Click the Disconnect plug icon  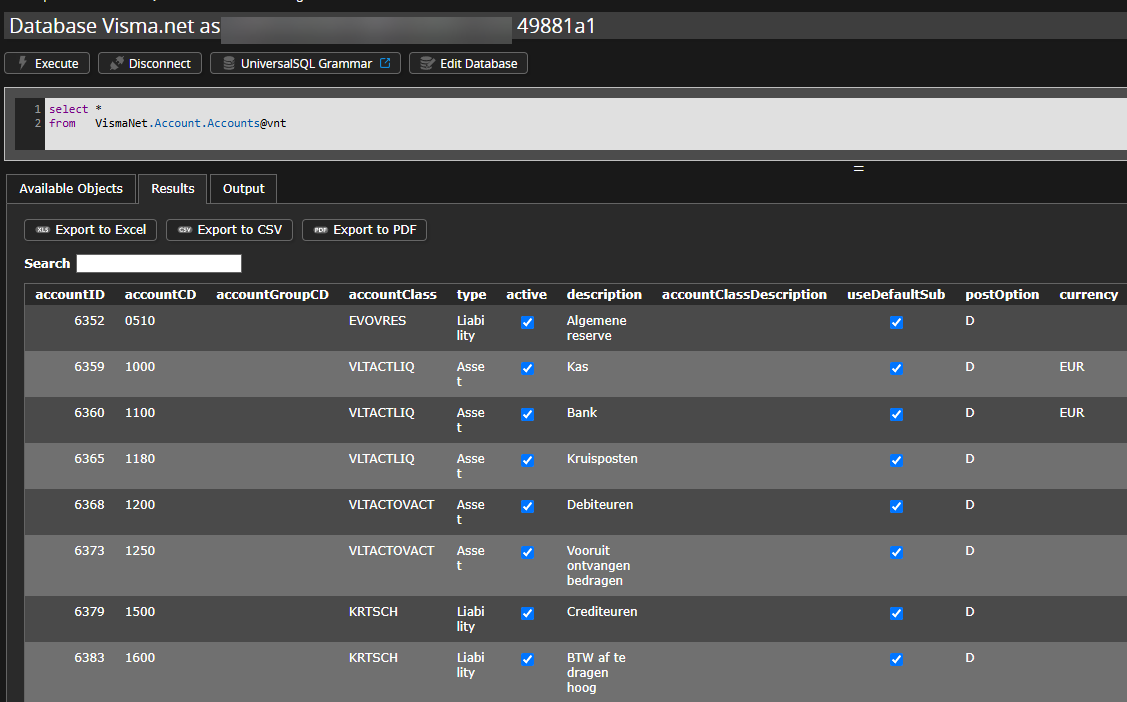click(116, 63)
